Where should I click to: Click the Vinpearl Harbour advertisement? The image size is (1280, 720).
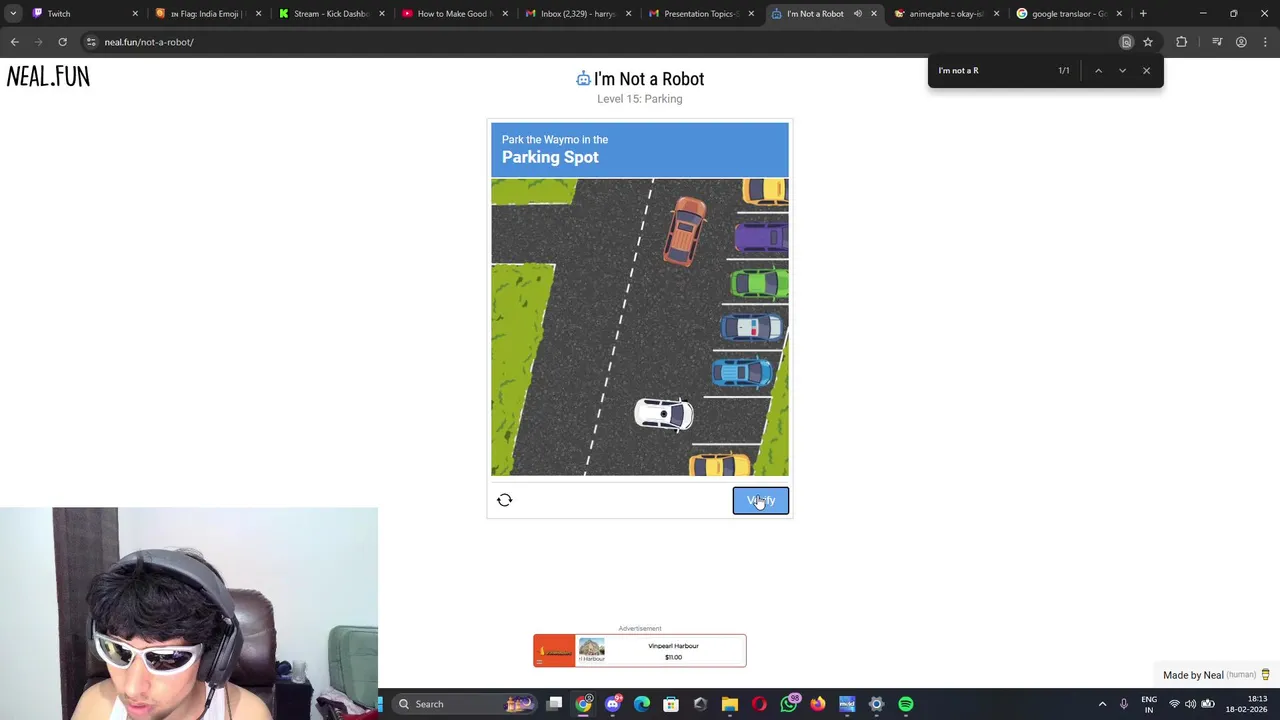pos(640,650)
